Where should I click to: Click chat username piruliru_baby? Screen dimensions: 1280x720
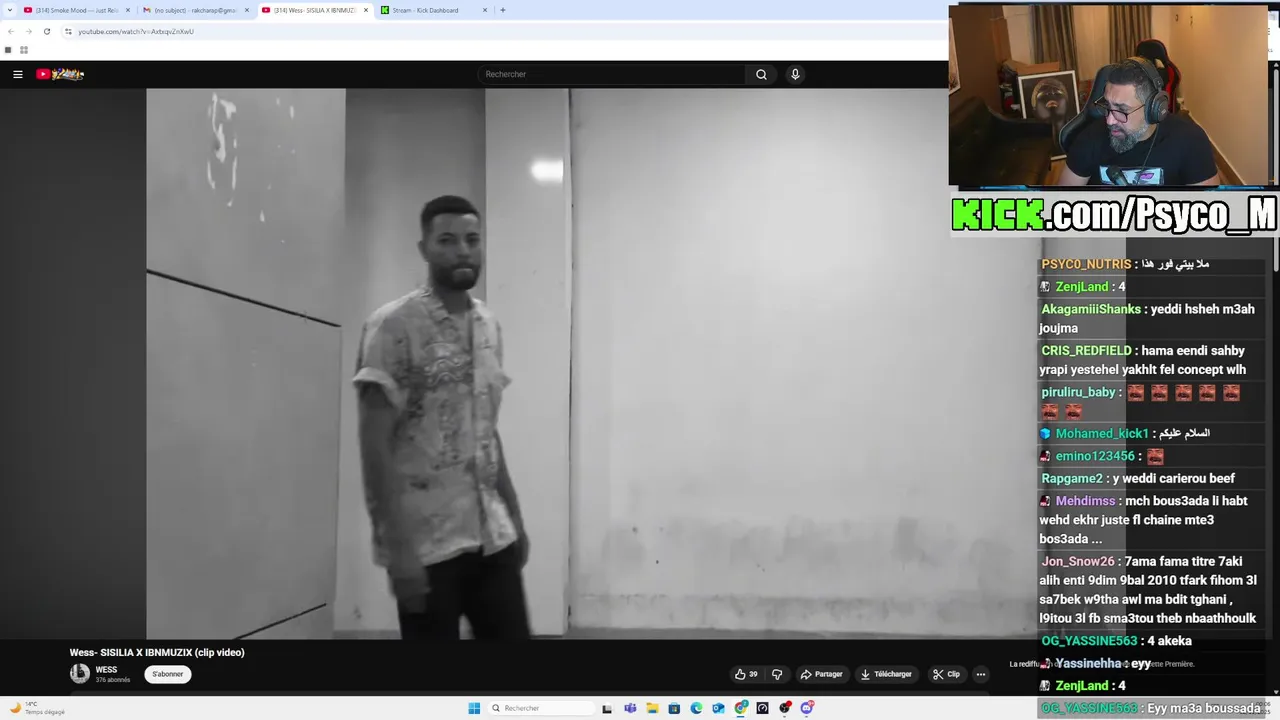1078,392
